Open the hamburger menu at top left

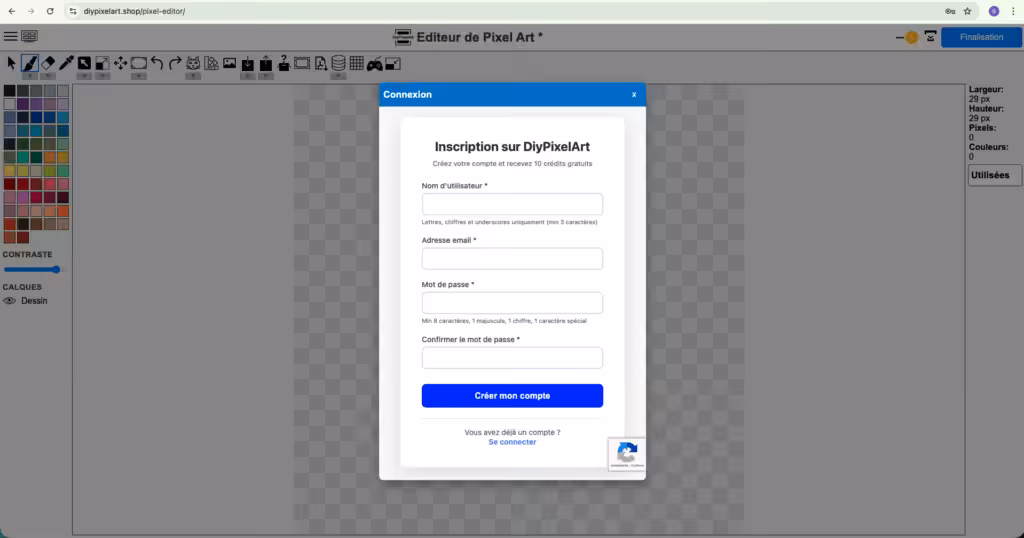[10, 37]
